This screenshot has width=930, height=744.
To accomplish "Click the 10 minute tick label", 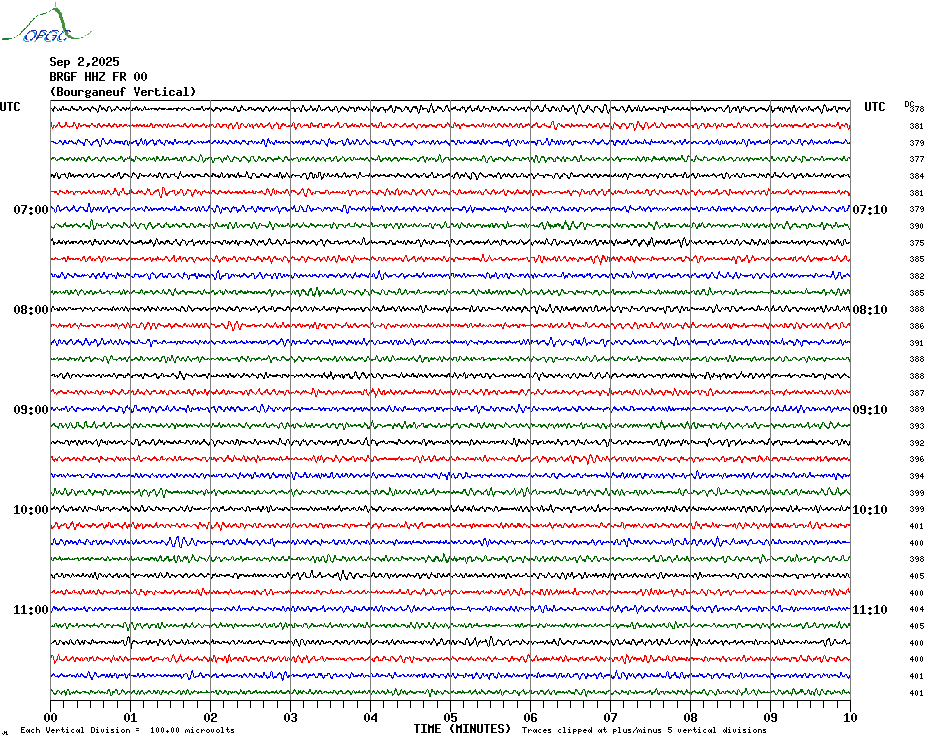I will (850, 718).
